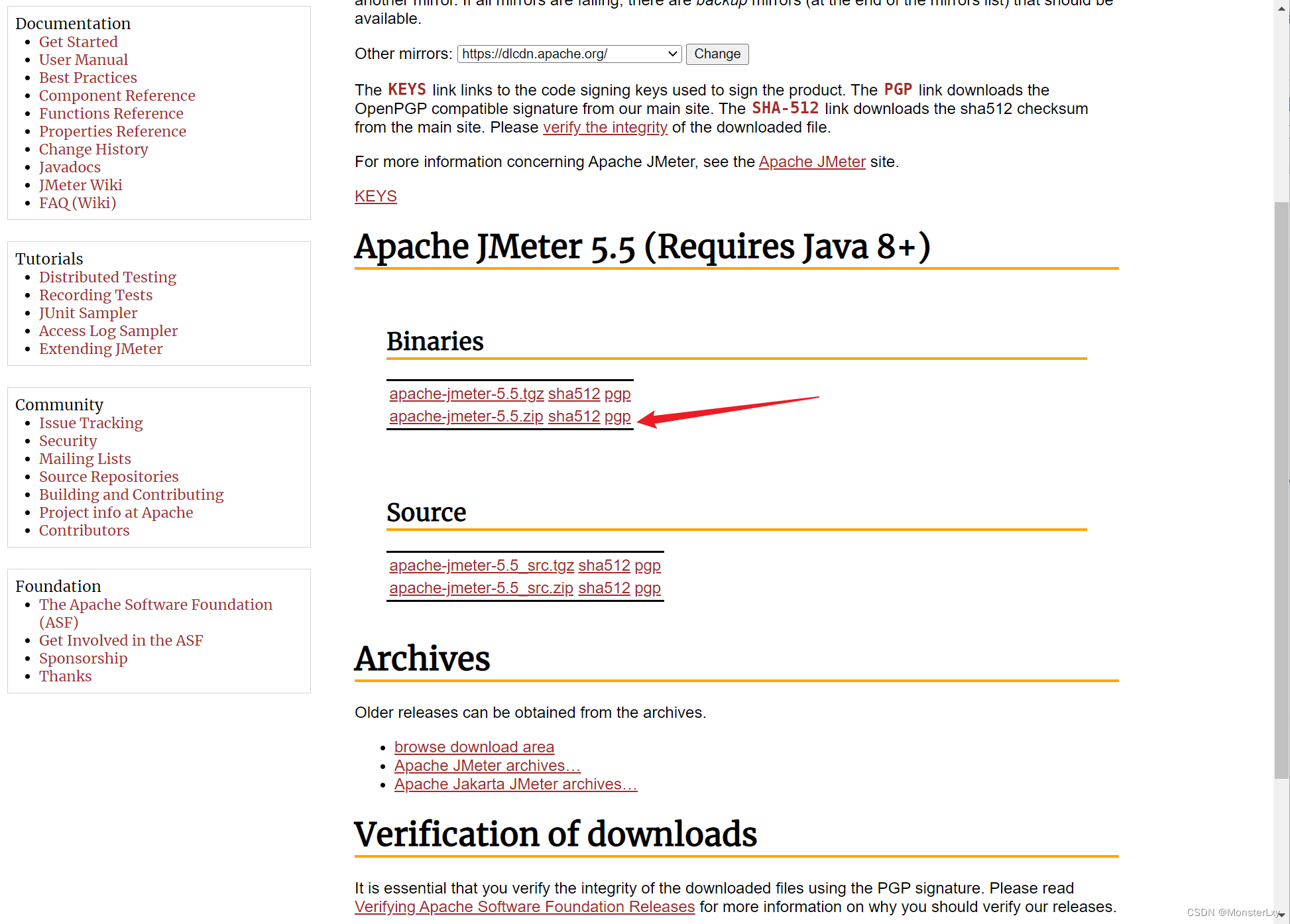The width and height of the screenshot is (1290, 924).
Task: Open Issue Tracking under Community
Action: (x=91, y=423)
